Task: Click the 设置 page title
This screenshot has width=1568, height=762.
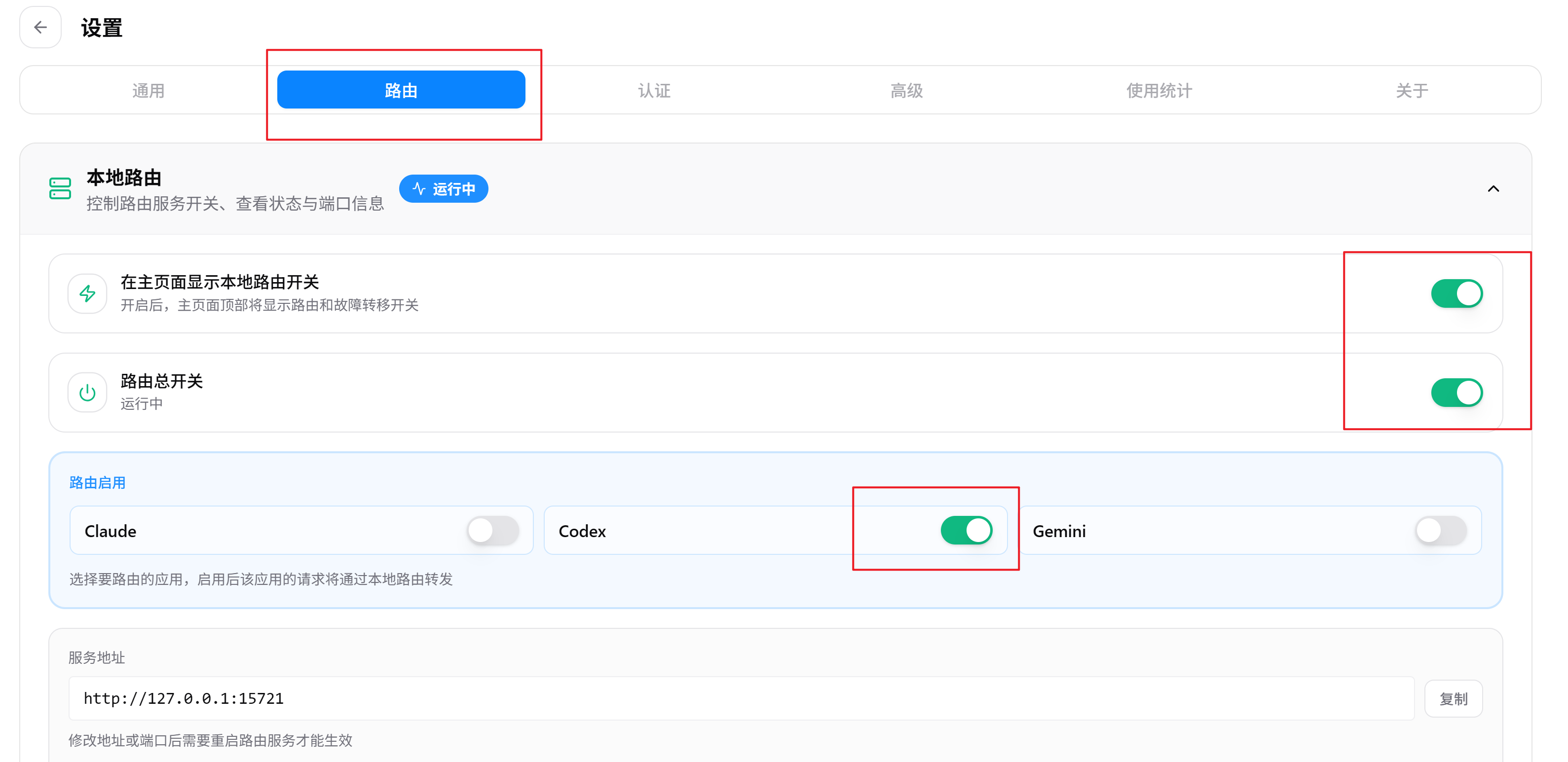Action: pos(102,28)
